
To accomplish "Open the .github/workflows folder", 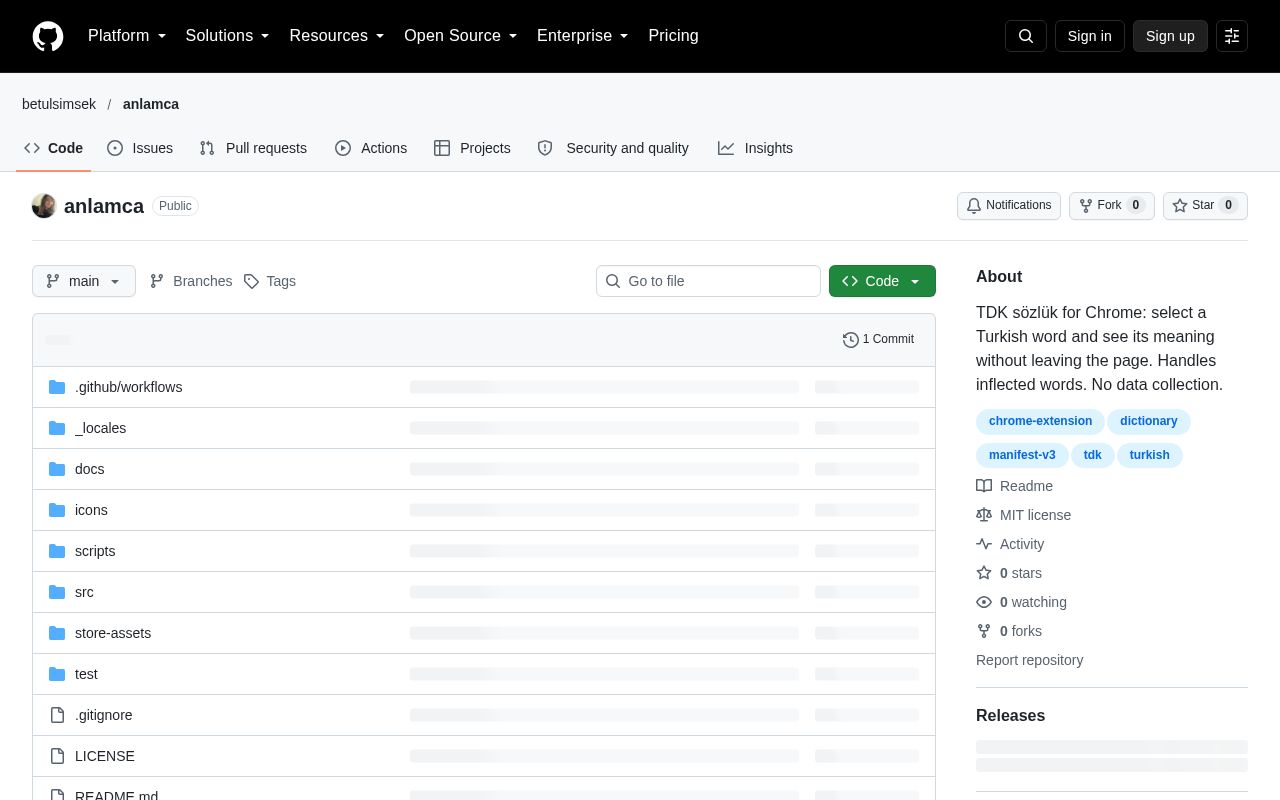I will pos(128,387).
